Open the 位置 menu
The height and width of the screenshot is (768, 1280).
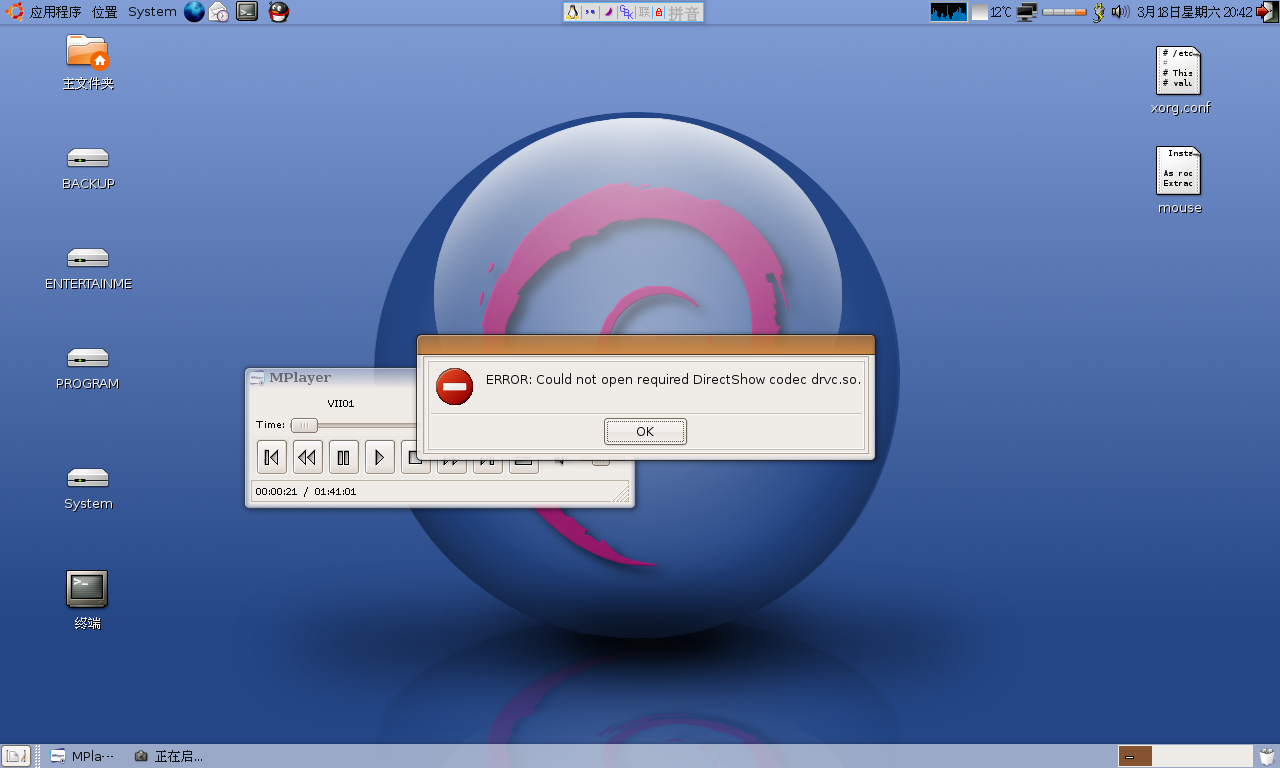click(x=105, y=12)
